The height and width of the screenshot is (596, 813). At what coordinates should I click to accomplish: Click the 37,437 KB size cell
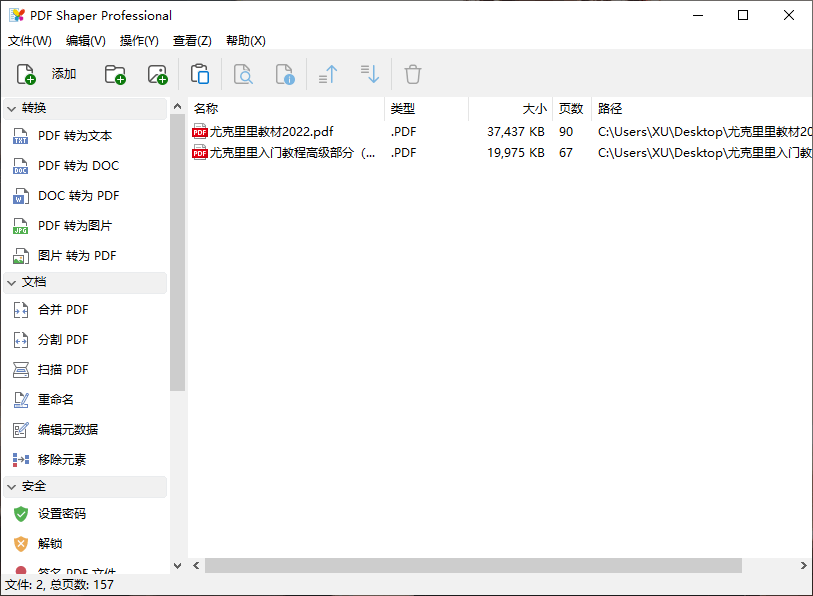click(x=515, y=132)
